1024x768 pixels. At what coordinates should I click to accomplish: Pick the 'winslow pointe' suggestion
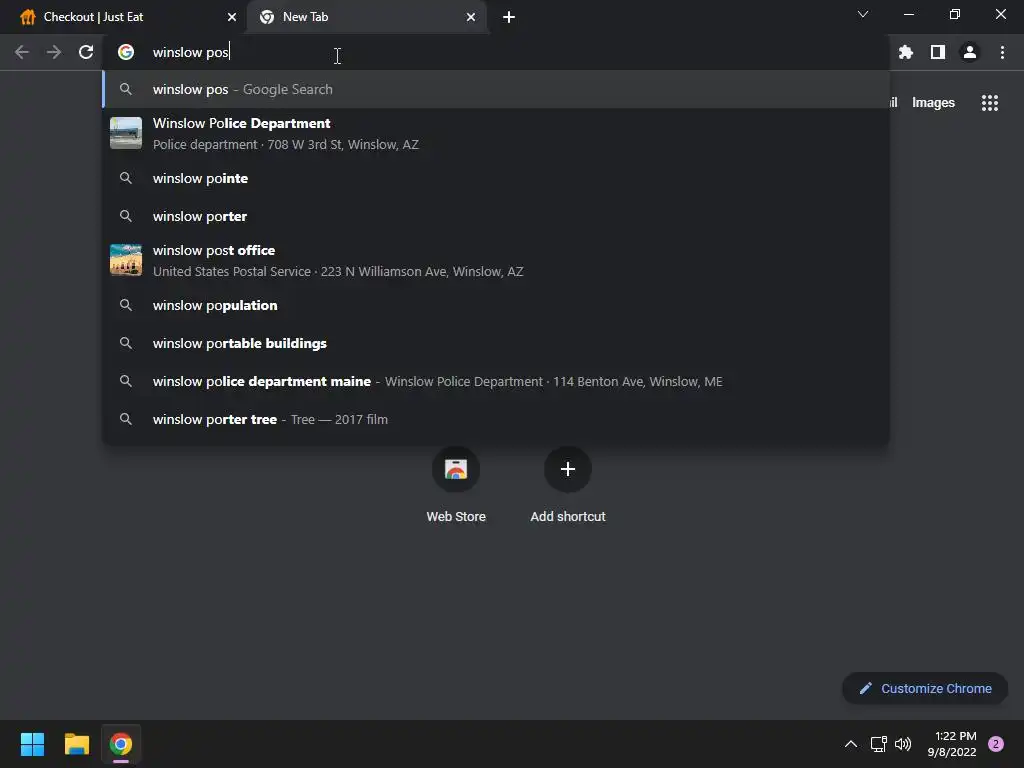click(496, 178)
